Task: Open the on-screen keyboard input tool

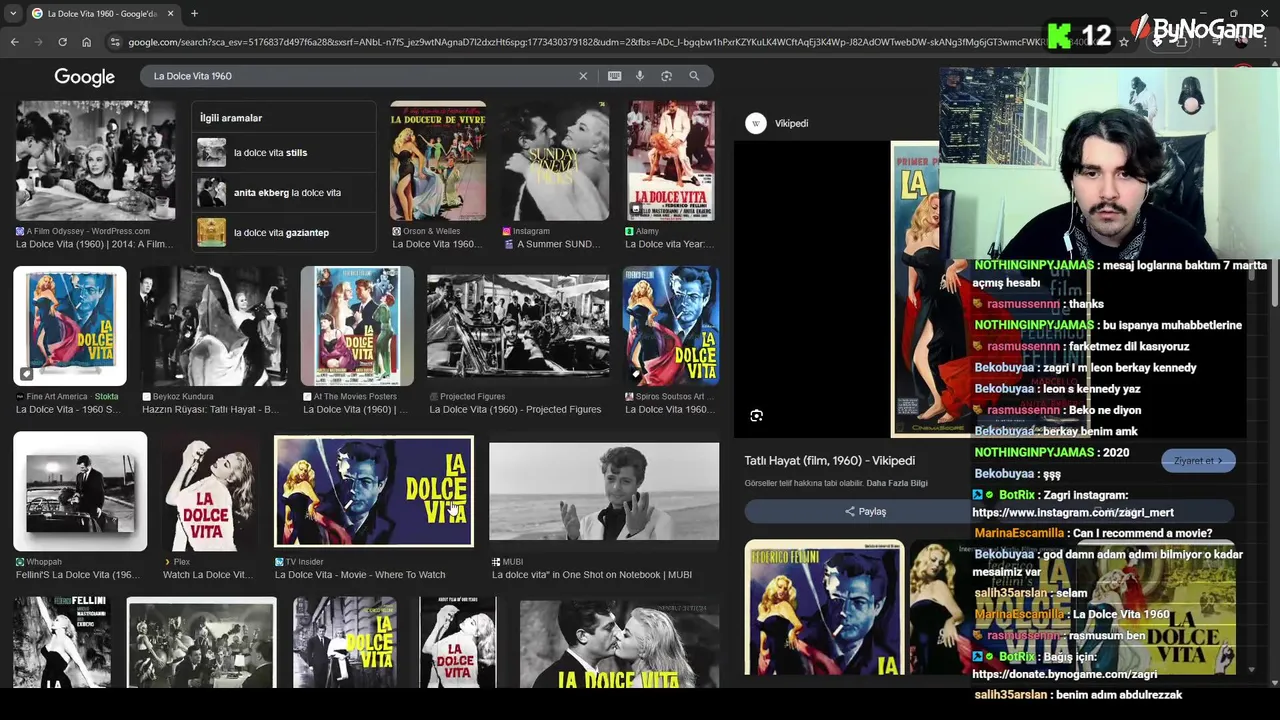Action: (614, 76)
